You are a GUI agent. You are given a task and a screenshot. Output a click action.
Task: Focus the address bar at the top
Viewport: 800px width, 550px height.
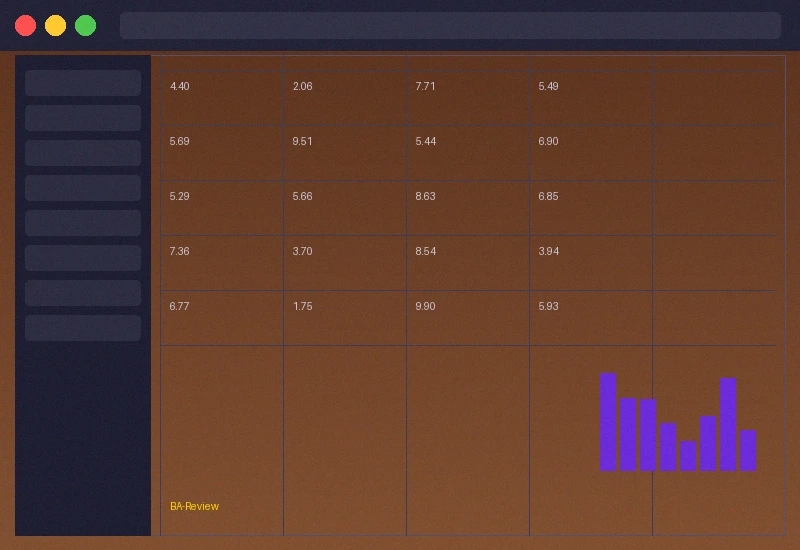pyautogui.click(x=450, y=26)
